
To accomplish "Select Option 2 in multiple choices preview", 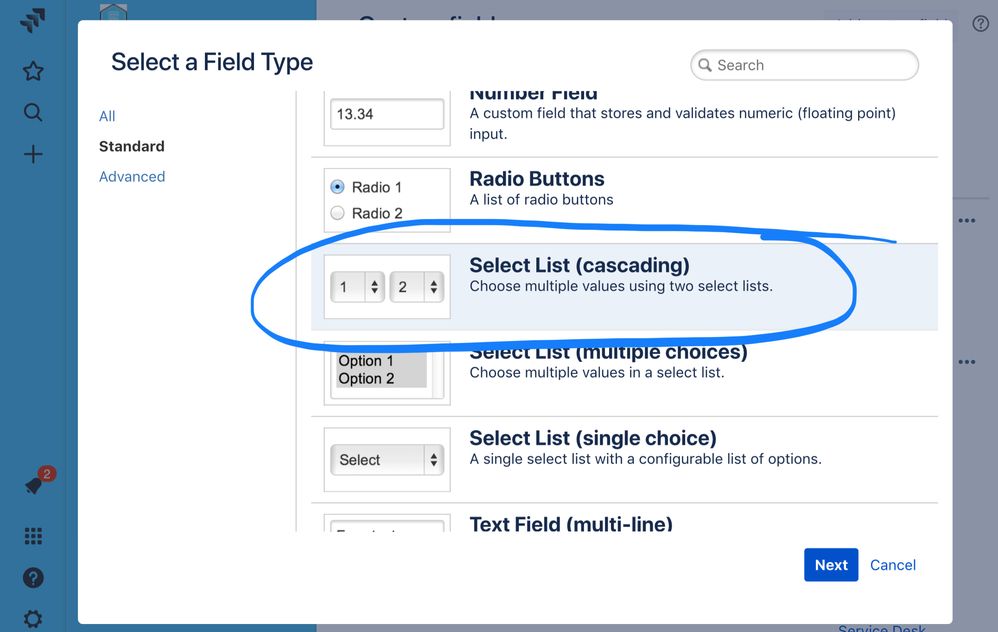I will [381, 379].
